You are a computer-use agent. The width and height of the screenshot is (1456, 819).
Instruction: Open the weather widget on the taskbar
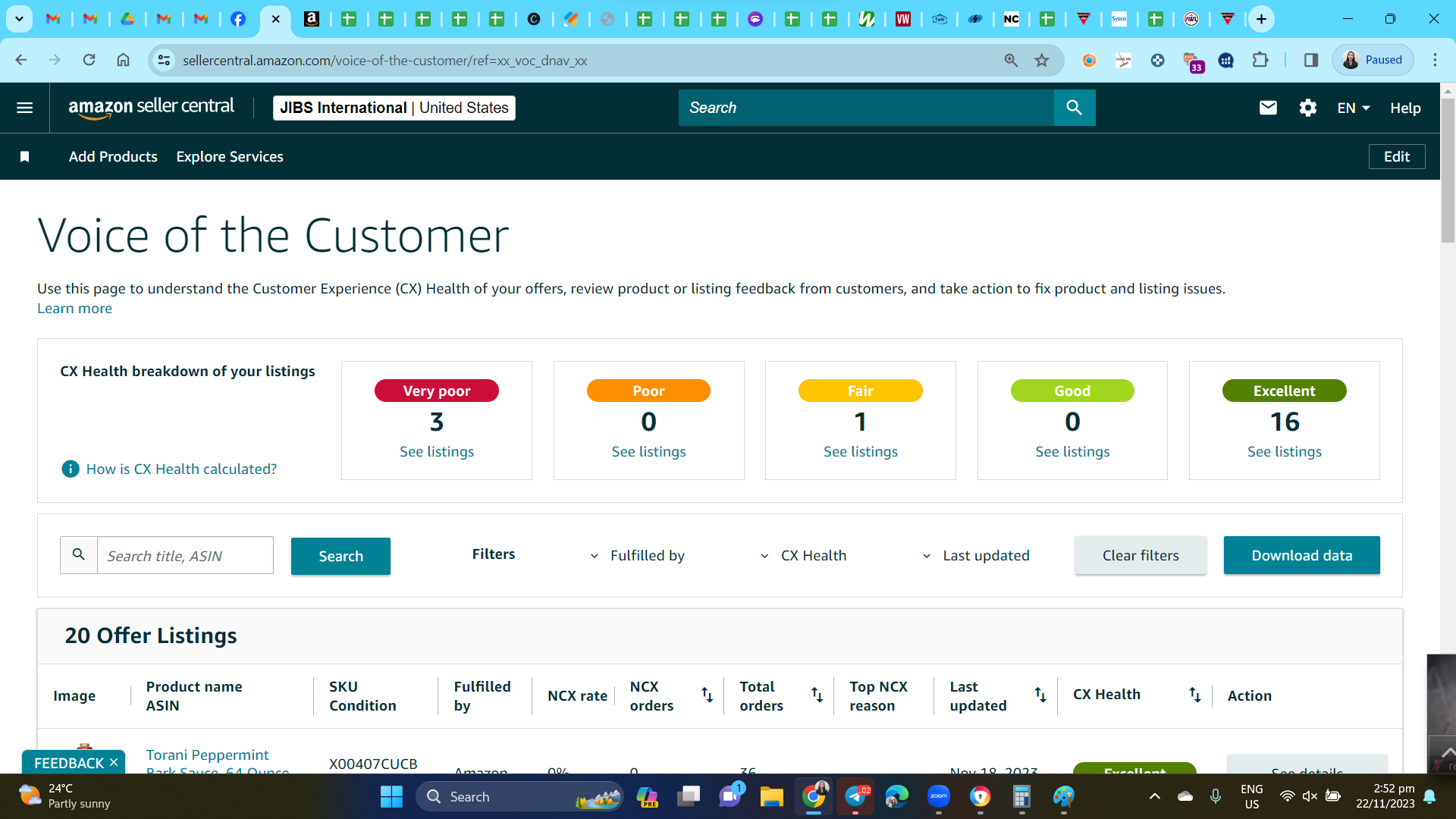[x=64, y=796]
